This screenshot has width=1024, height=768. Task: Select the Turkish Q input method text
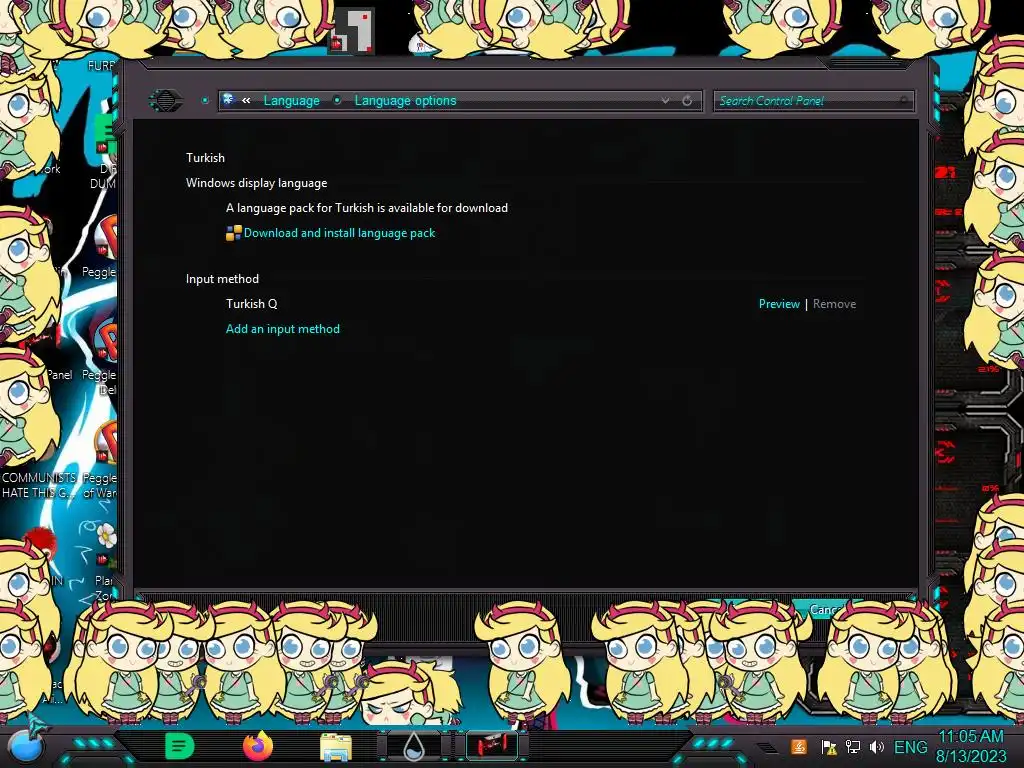pyautogui.click(x=251, y=304)
